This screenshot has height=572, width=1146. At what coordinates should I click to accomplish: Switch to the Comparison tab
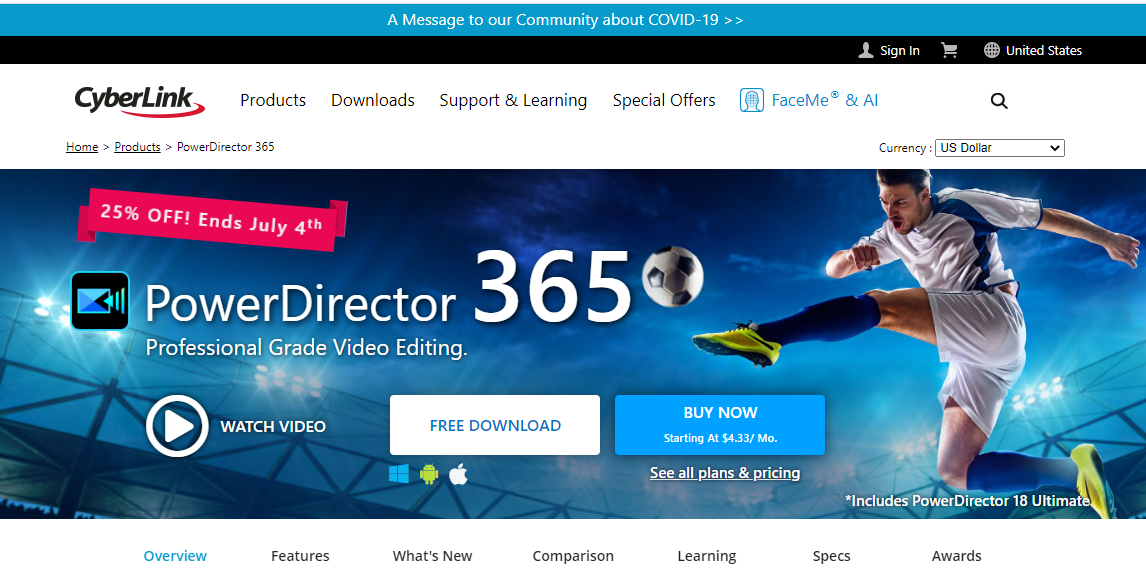point(573,556)
